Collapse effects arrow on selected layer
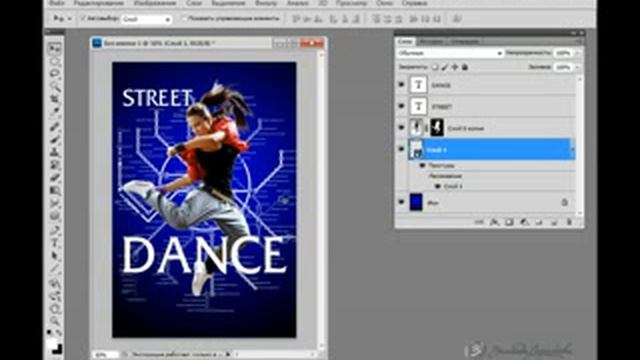Image resolution: width=640 pixels, height=360 pixels. pos(572,149)
